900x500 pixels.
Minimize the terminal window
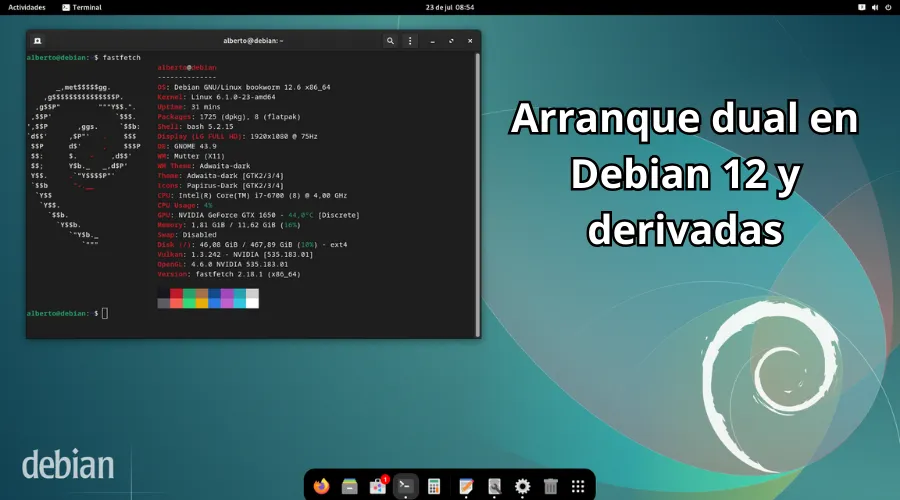pyautogui.click(x=433, y=41)
